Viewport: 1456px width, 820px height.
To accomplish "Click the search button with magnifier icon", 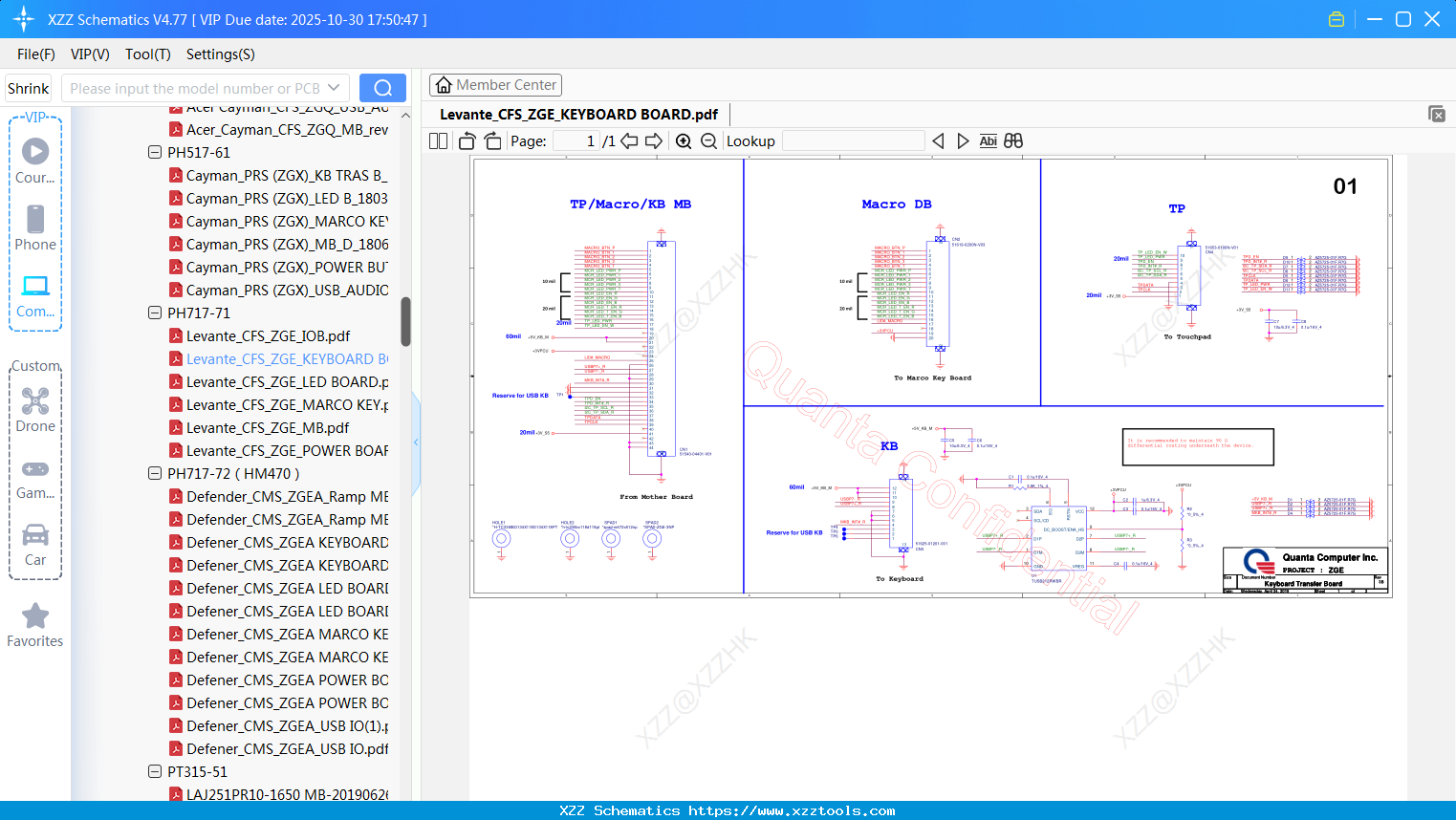I will (382, 88).
